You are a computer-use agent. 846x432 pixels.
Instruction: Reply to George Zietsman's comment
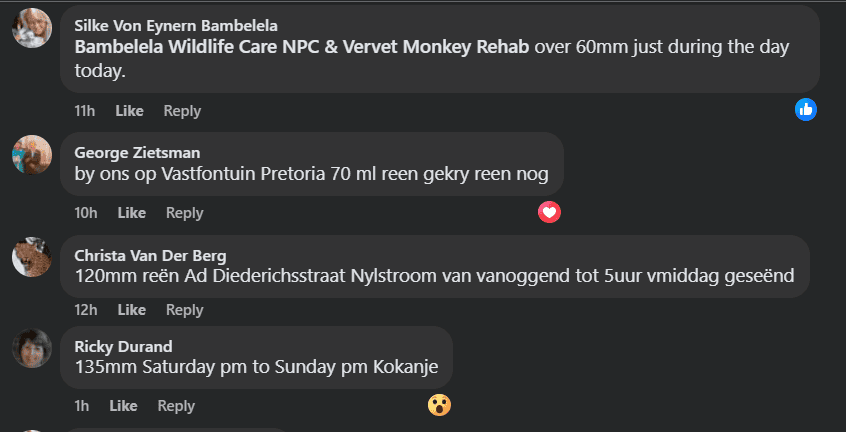(184, 213)
